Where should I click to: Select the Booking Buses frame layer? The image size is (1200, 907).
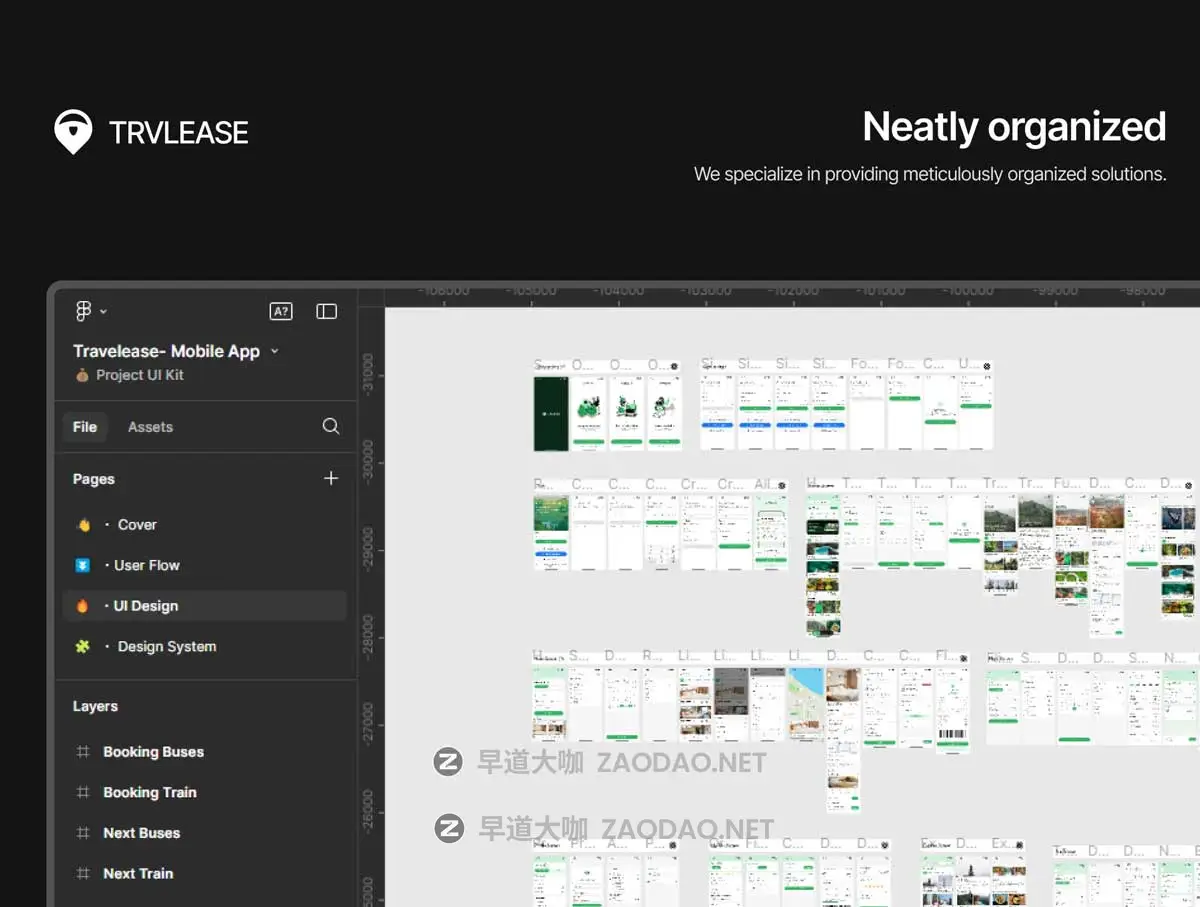click(x=153, y=752)
